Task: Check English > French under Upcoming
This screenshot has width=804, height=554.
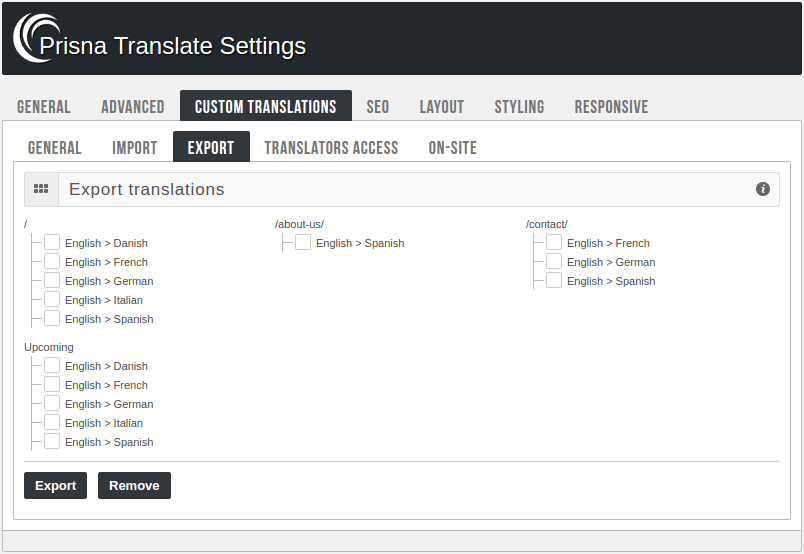Action: click(52, 384)
